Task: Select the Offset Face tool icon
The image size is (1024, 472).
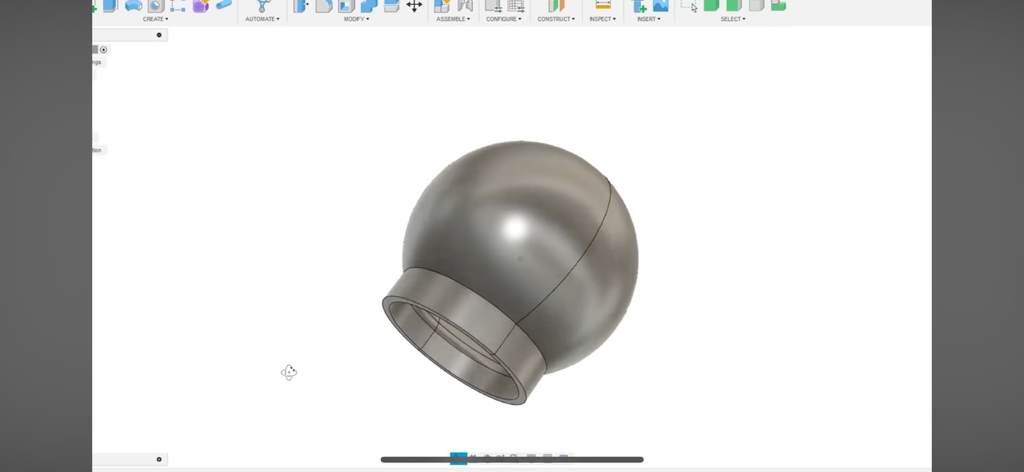Action: [x=391, y=6]
